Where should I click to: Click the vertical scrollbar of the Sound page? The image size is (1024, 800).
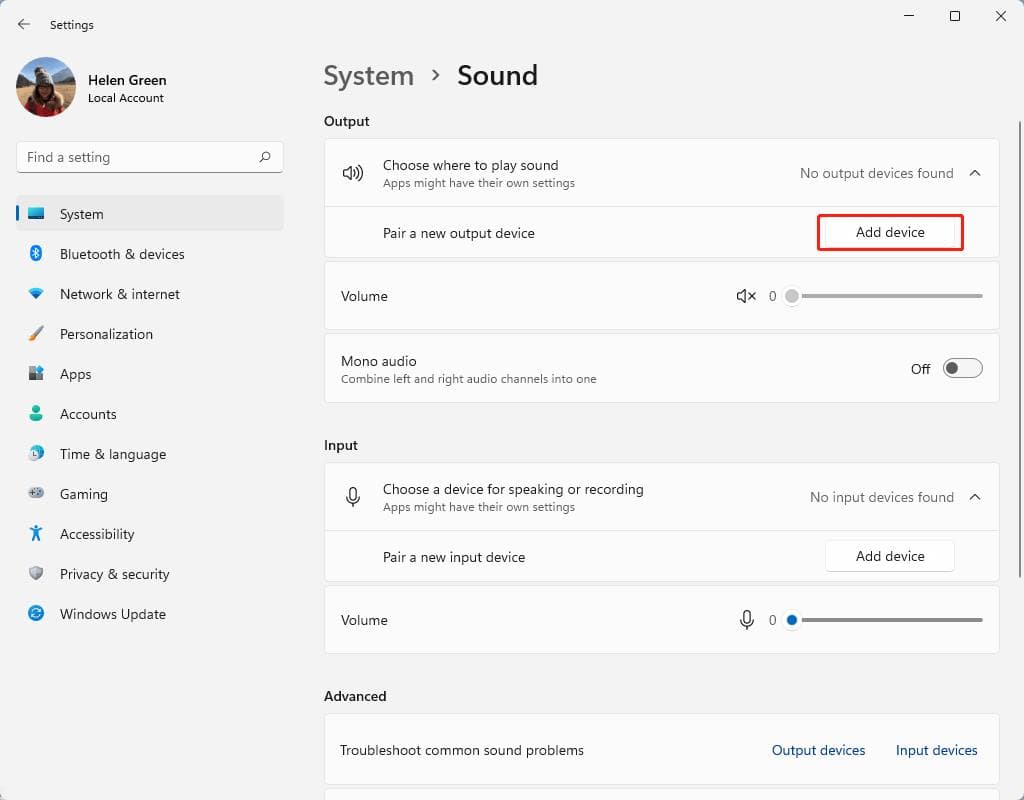pyautogui.click(x=1019, y=349)
